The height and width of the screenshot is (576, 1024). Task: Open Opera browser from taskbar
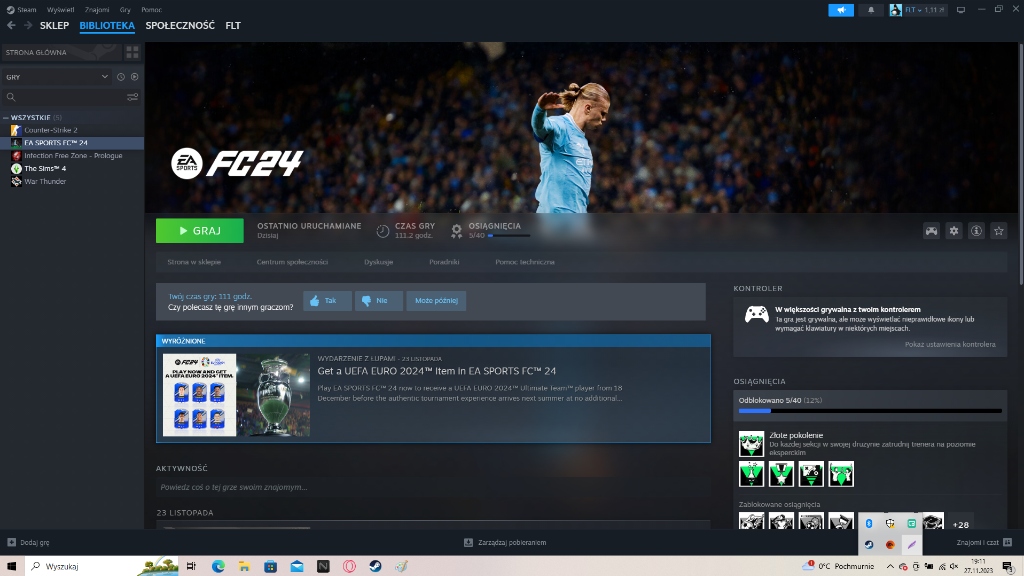pos(349,566)
